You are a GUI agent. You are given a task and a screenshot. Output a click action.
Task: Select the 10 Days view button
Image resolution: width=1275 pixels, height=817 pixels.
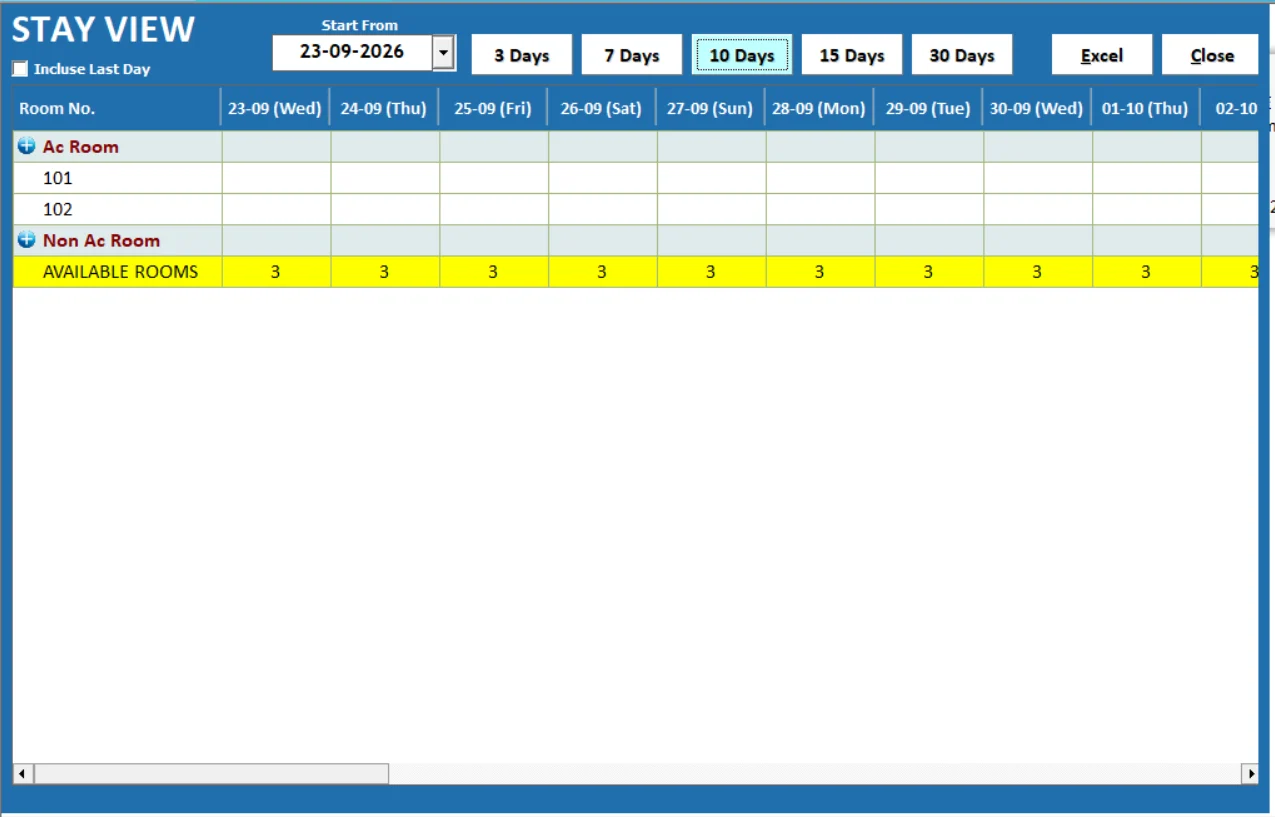742,55
